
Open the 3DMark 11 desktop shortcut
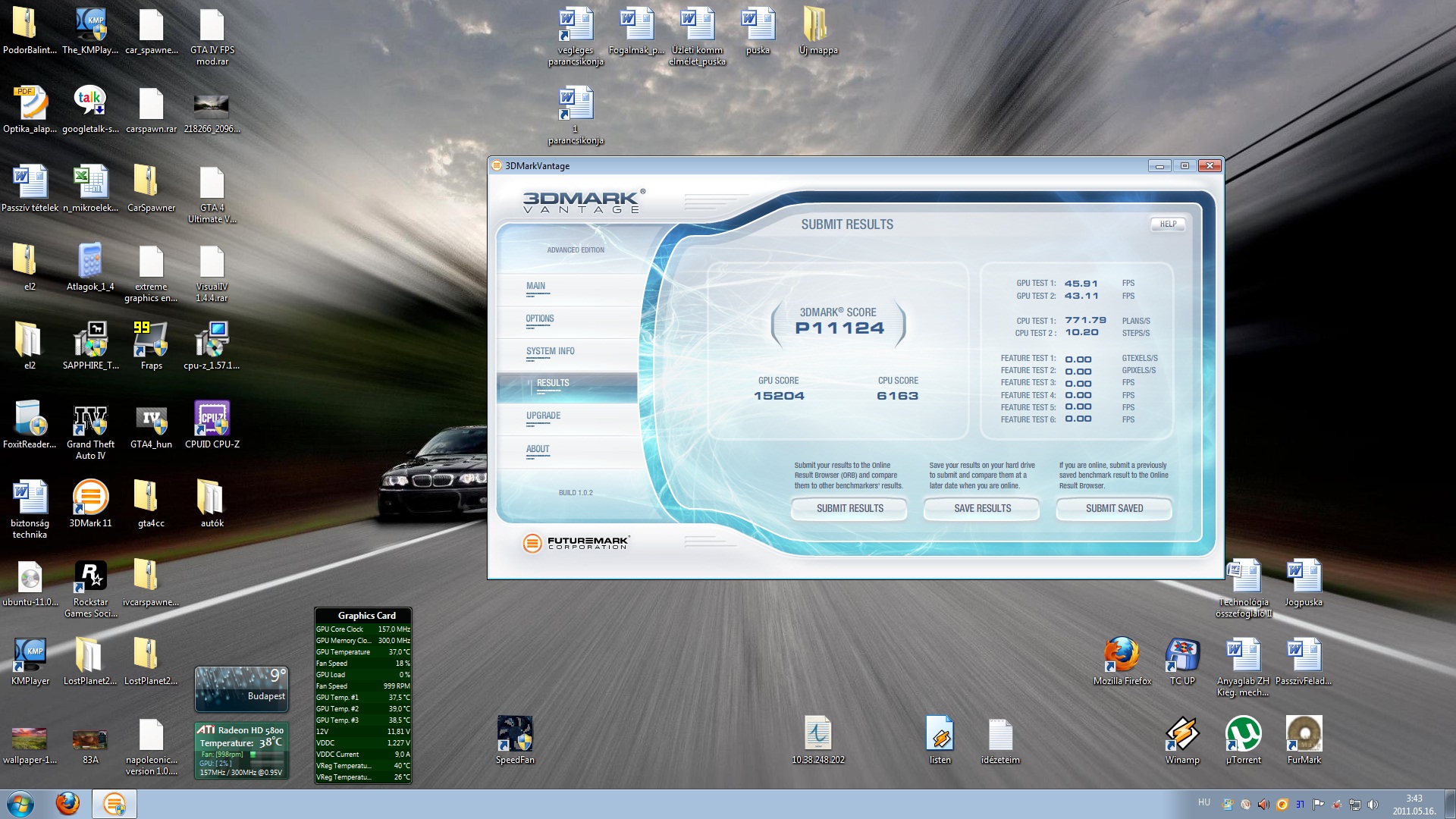pyautogui.click(x=90, y=504)
